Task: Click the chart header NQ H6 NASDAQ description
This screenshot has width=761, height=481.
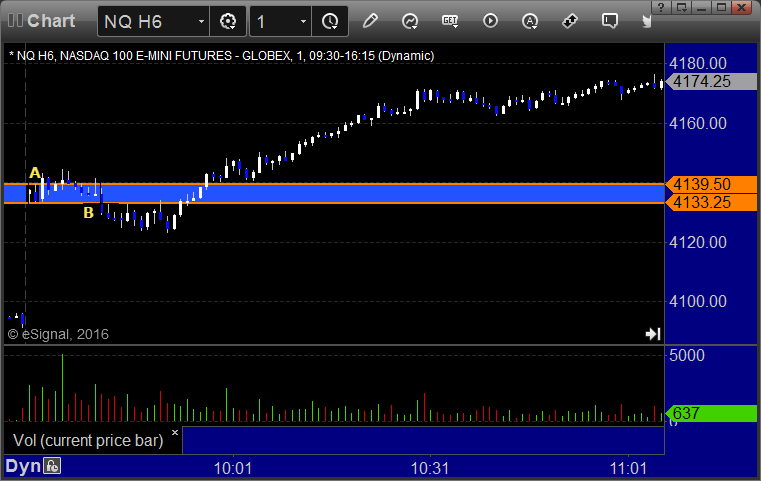Action: click(x=221, y=56)
